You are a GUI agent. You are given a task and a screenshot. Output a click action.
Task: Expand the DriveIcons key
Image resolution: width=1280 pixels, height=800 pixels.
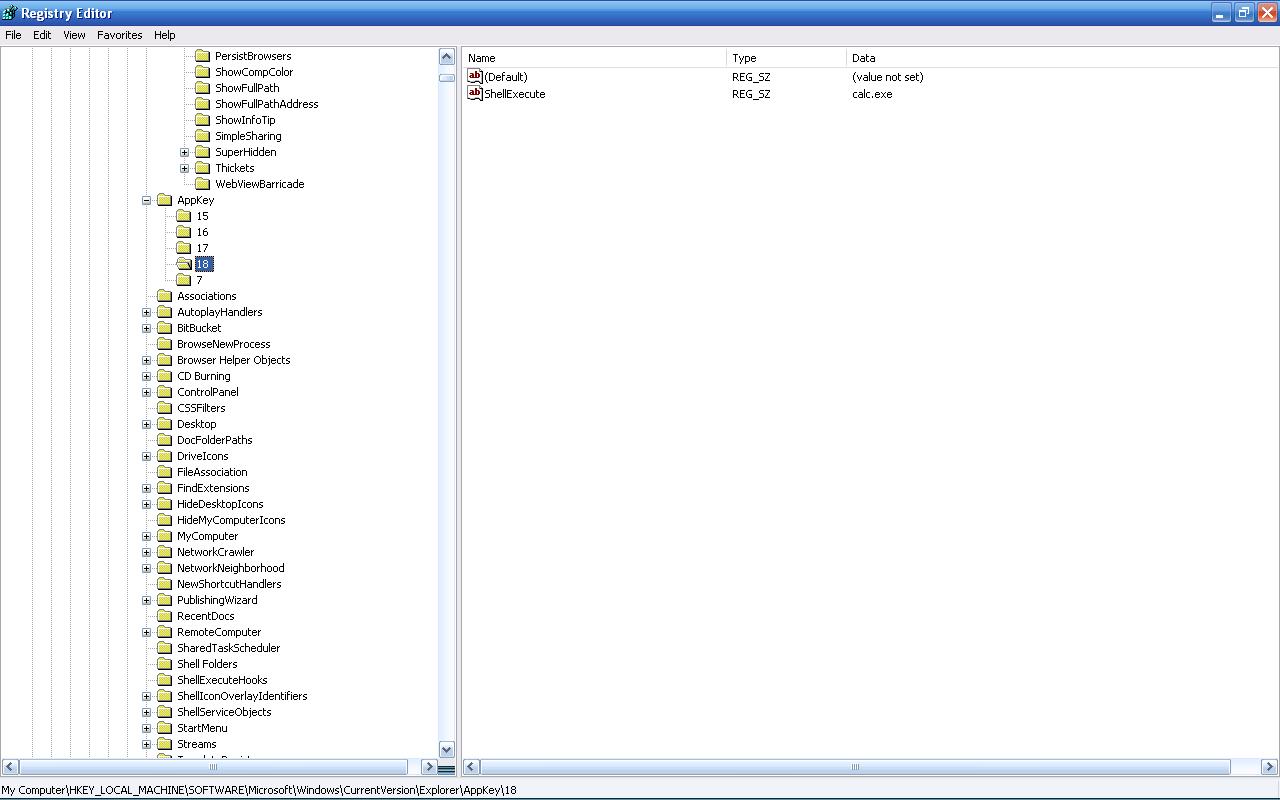(147, 456)
